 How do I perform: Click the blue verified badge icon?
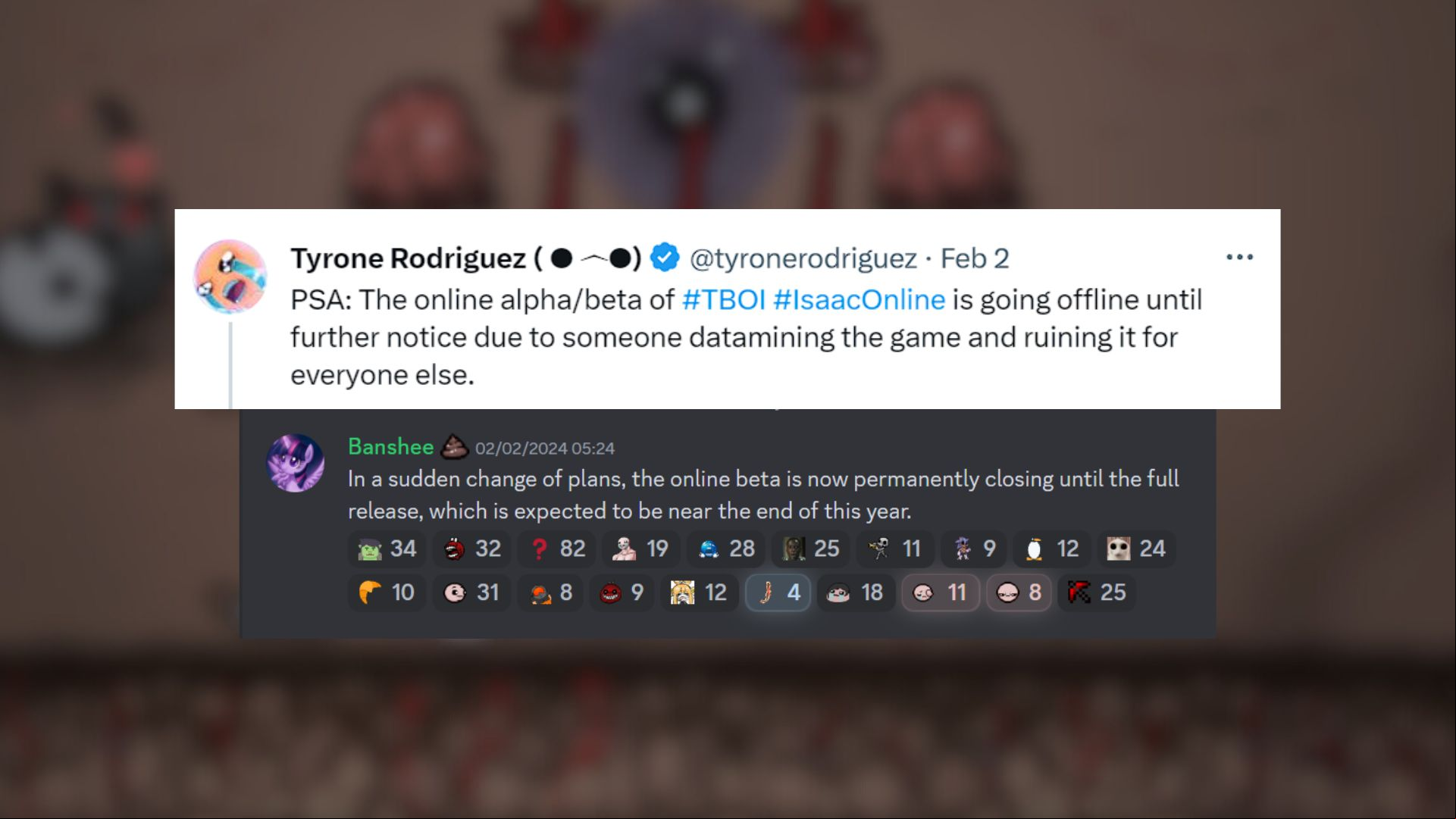point(665,258)
